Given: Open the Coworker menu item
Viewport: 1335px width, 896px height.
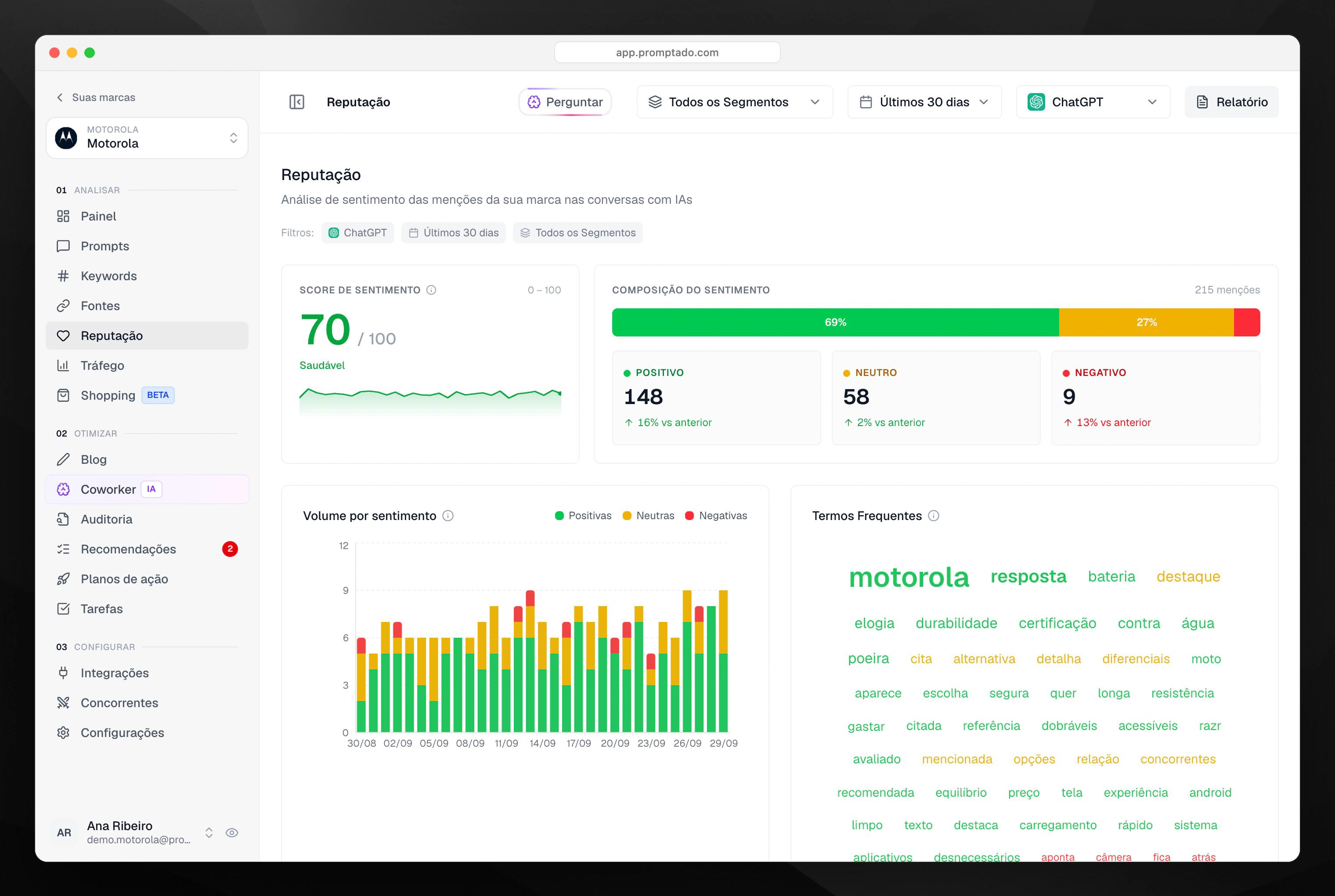Looking at the screenshot, I should click(x=147, y=489).
